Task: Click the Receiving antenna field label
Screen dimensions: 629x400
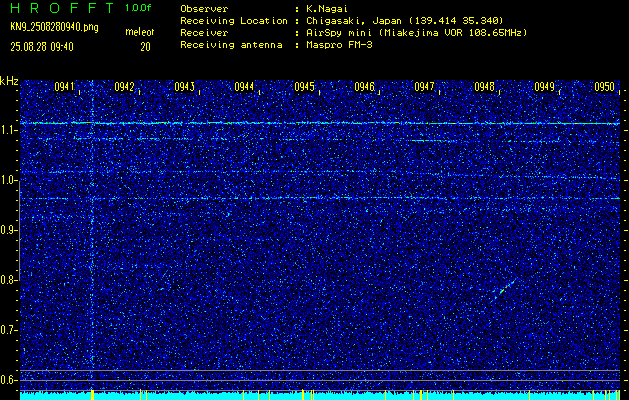Action: point(231,45)
